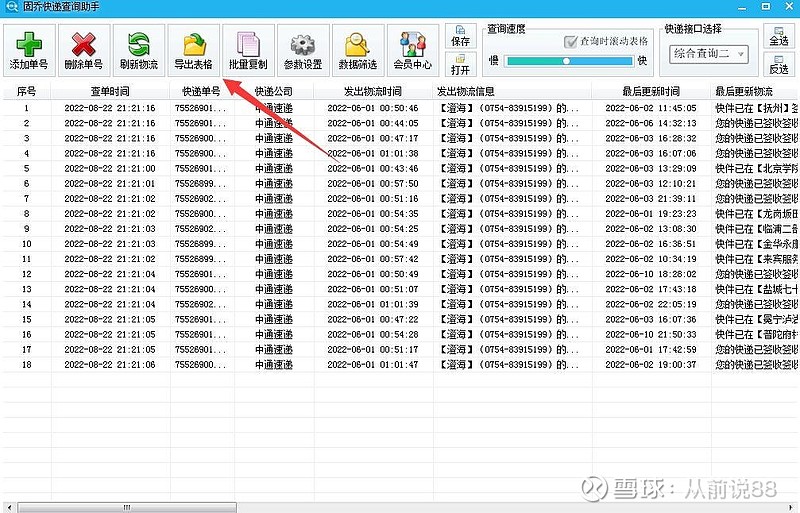
Task: Toggle 查询时滚动表格 checkbox
Action: [x=570, y=42]
